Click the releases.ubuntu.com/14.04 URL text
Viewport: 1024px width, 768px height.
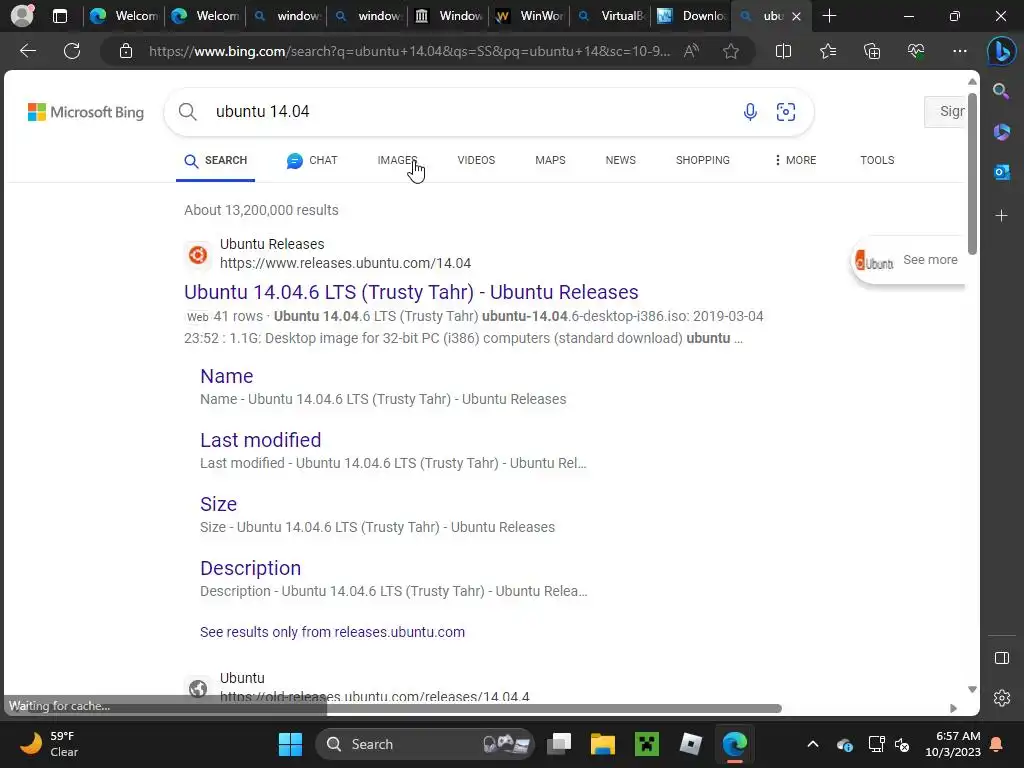[345, 263]
